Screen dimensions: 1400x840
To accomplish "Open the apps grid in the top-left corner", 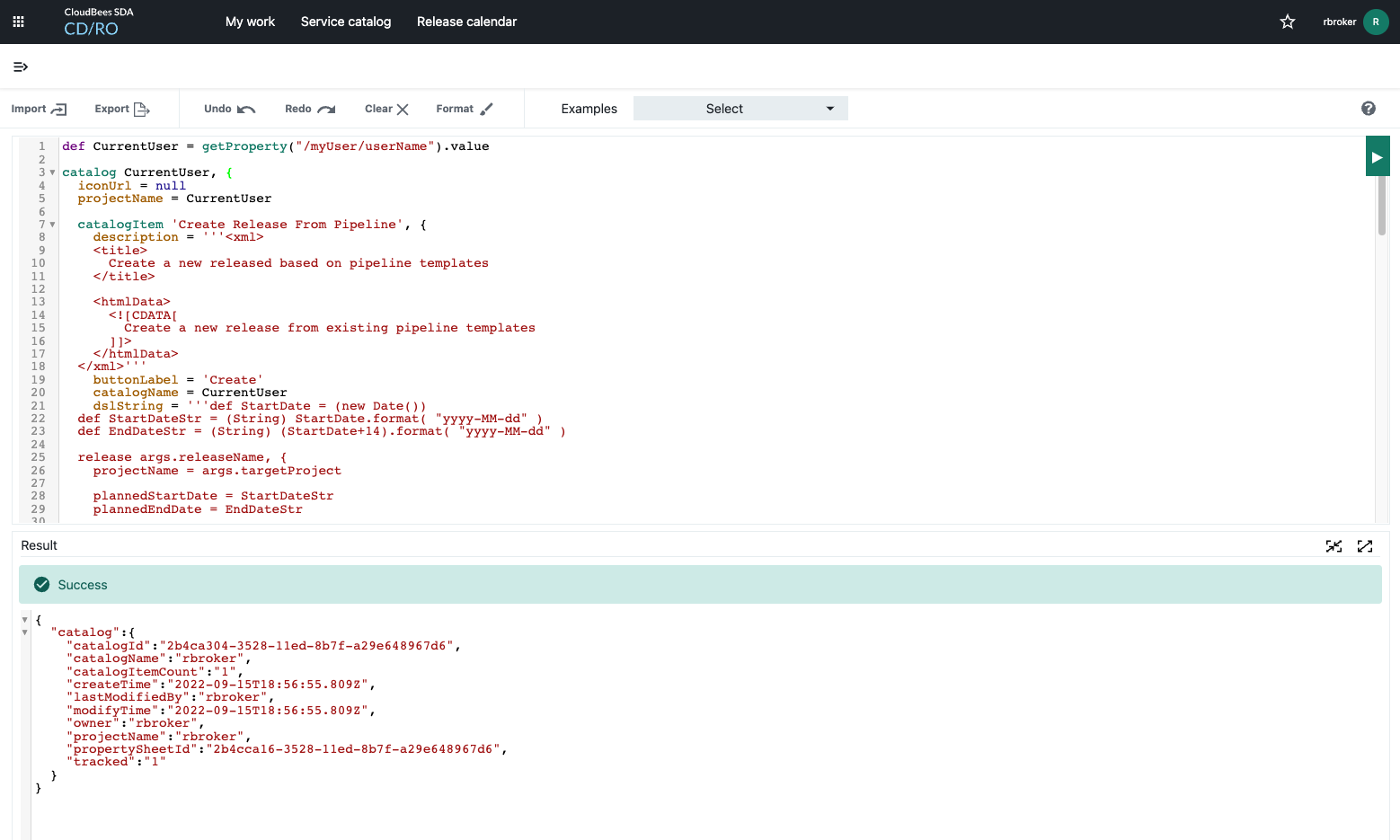I will pyautogui.click(x=18, y=21).
